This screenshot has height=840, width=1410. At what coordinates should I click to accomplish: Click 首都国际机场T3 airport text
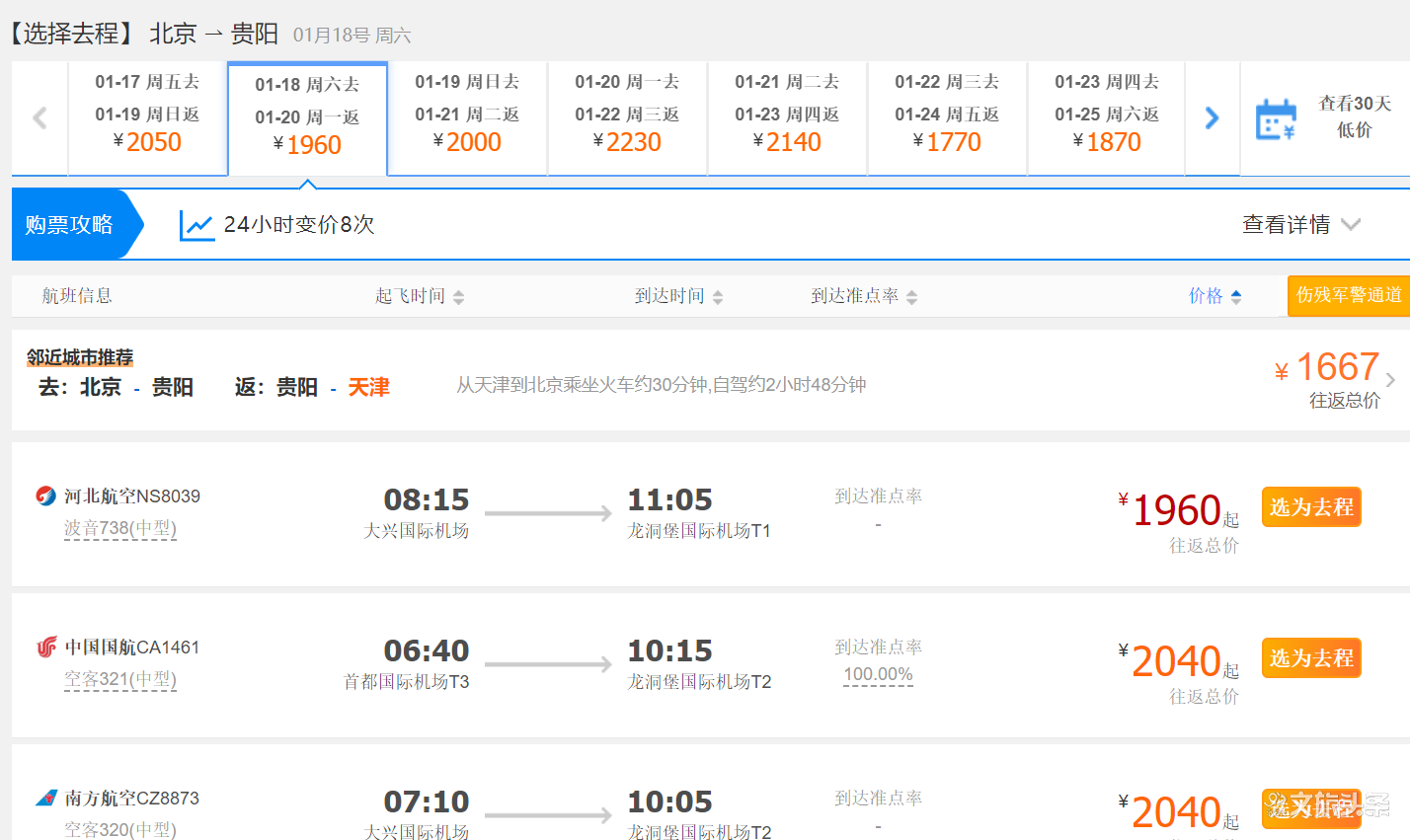click(407, 682)
